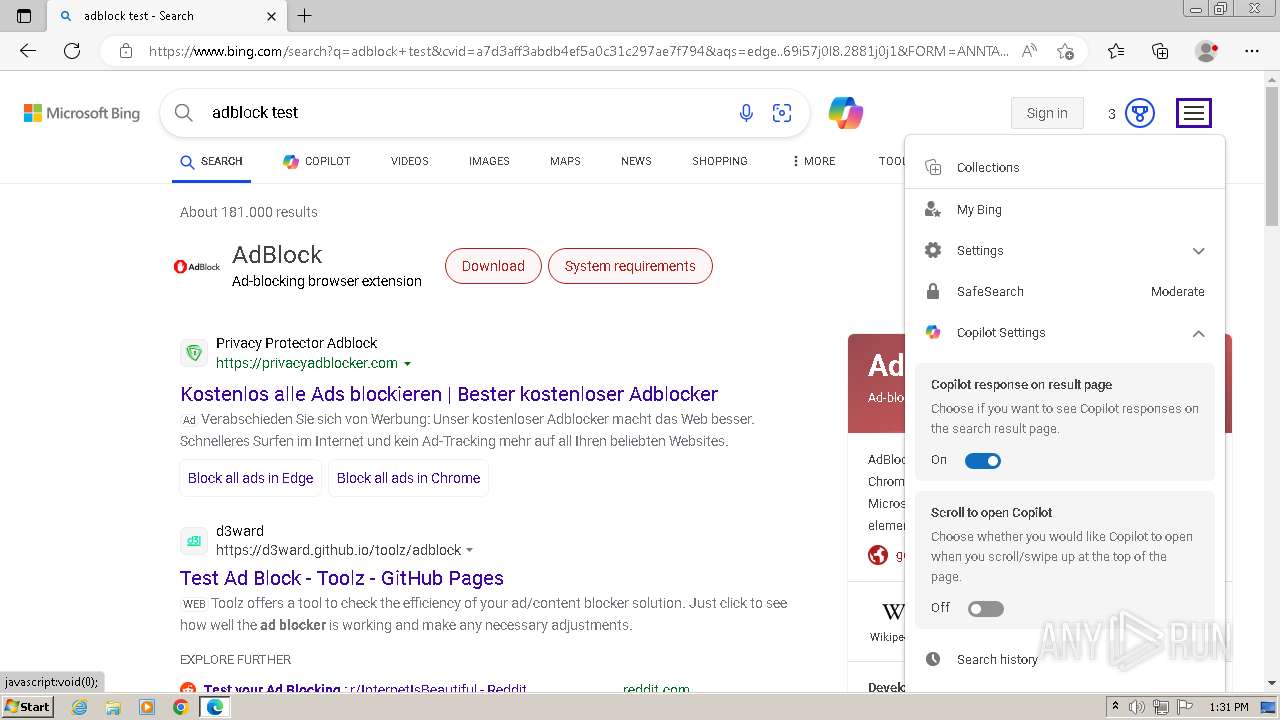The width and height of the screenshot is (1280, 720).
Task: Switch to the SHOPPING tab
Action: 720,161
